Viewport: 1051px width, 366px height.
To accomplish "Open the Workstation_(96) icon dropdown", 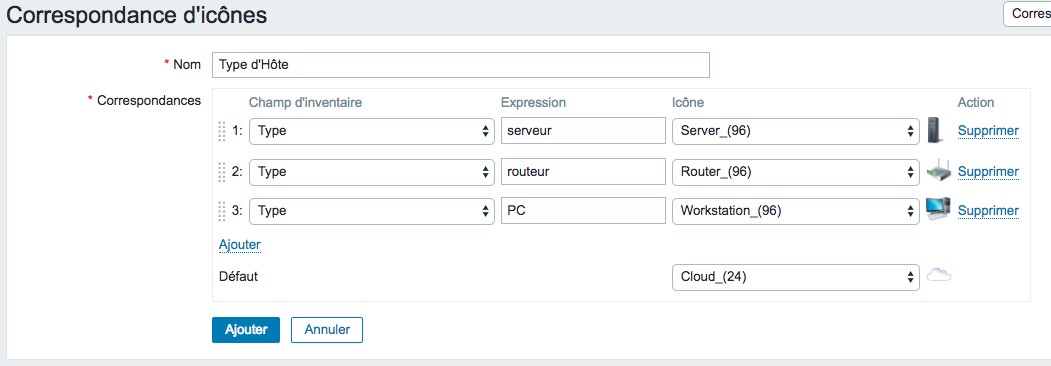I will click(x=796, y=210).
